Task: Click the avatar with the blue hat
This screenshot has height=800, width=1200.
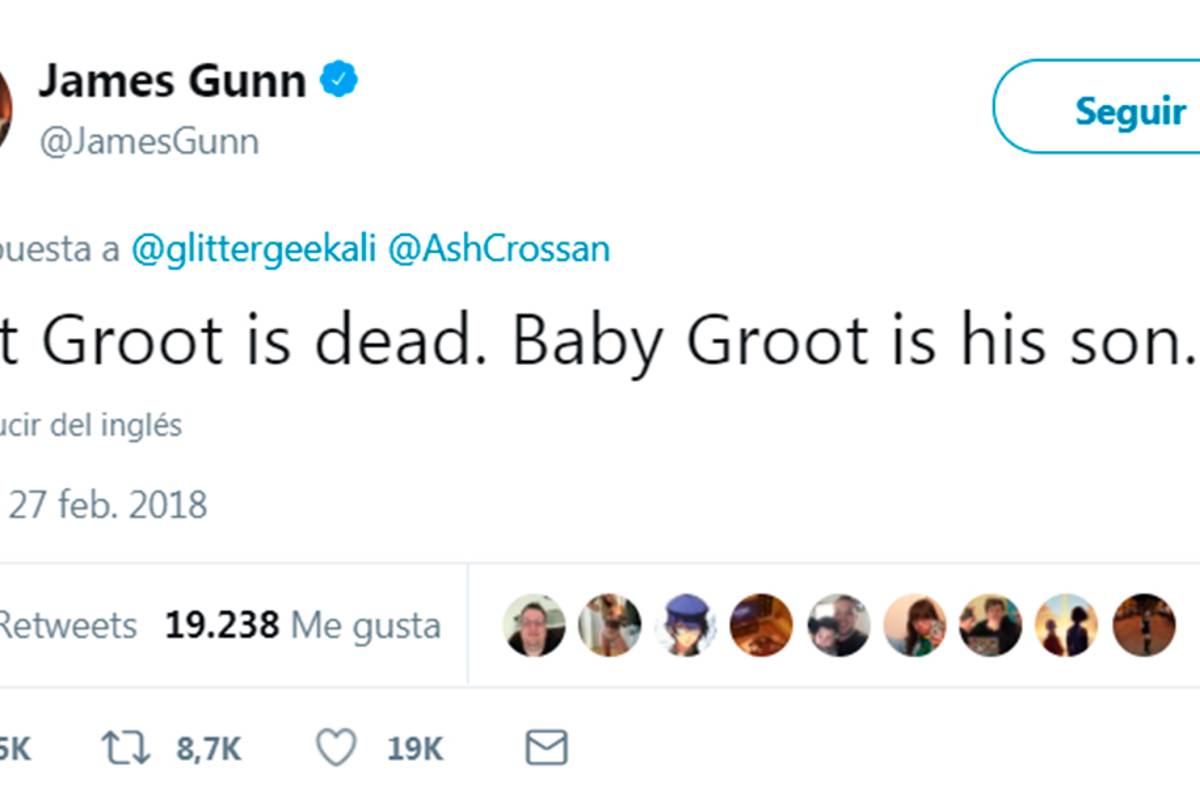Action: coord(683,625)
